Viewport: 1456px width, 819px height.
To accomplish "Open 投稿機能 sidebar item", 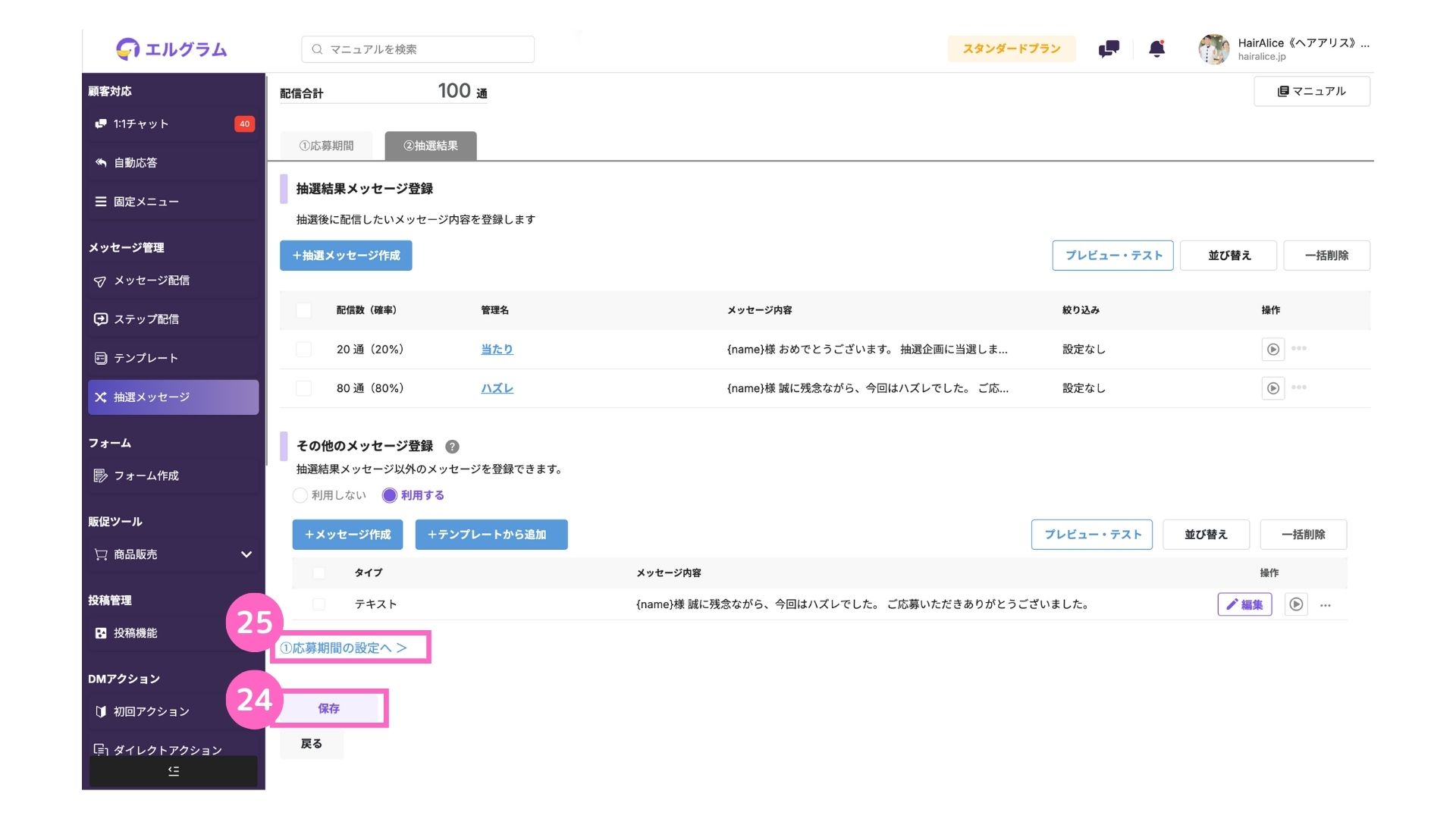I will point(173,633).
